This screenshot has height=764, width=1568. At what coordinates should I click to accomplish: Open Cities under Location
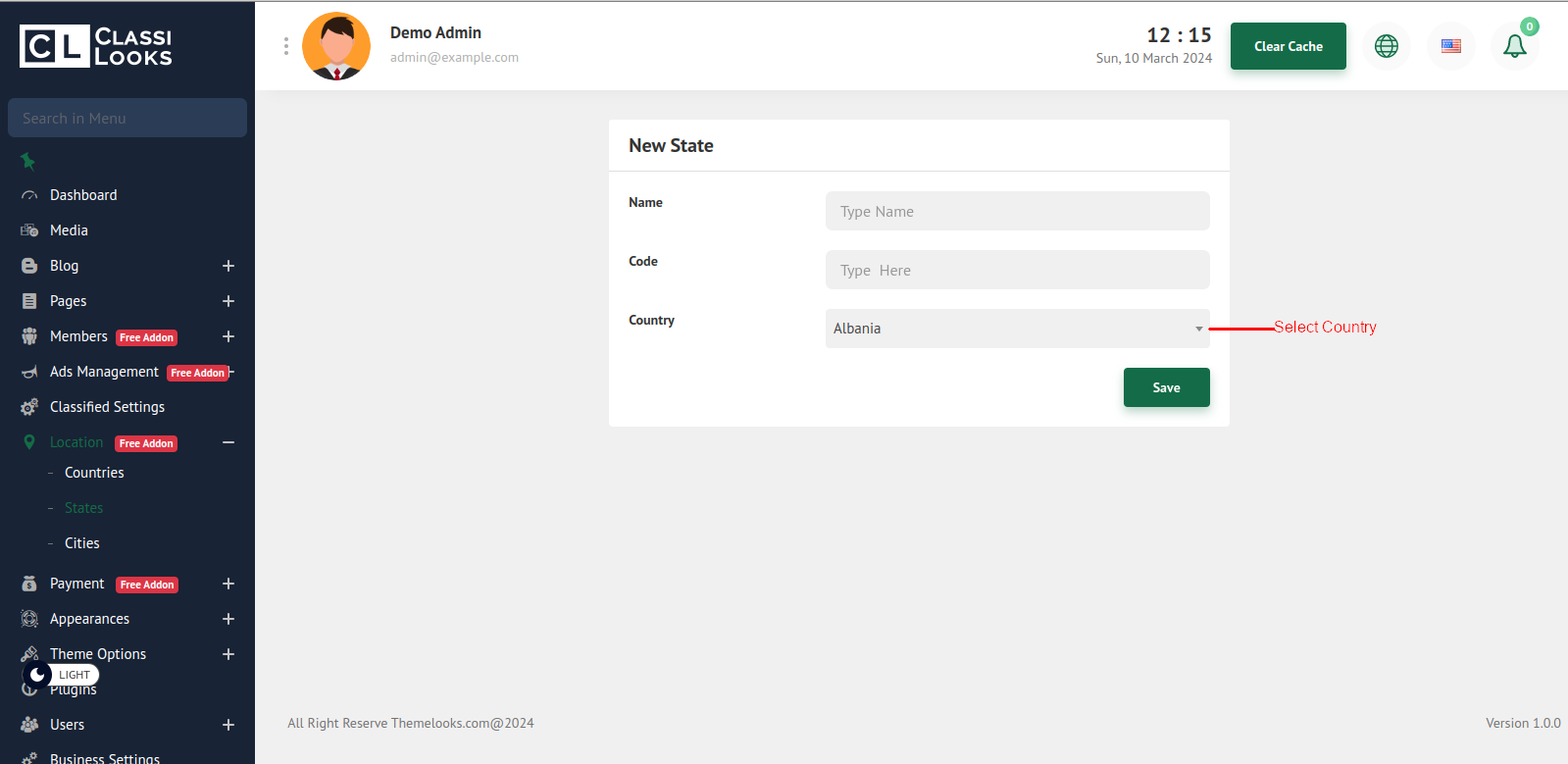pyautogui.click(x=82, y=543)
